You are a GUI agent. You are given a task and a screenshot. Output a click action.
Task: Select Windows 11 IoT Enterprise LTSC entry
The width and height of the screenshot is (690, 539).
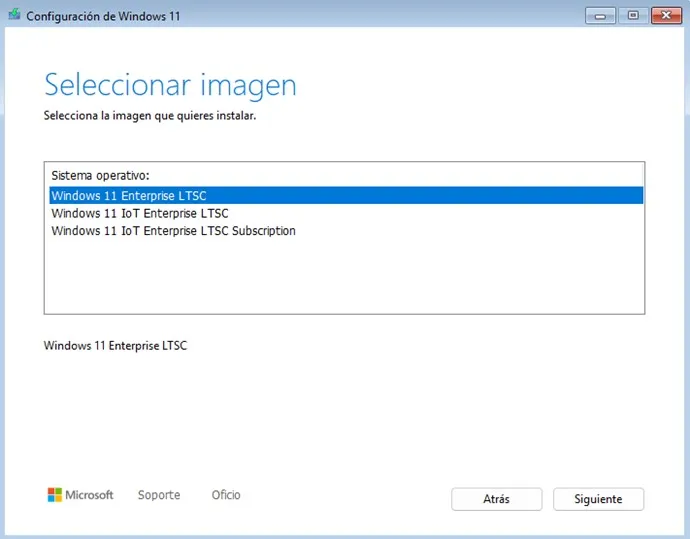[x=346, y=213]
